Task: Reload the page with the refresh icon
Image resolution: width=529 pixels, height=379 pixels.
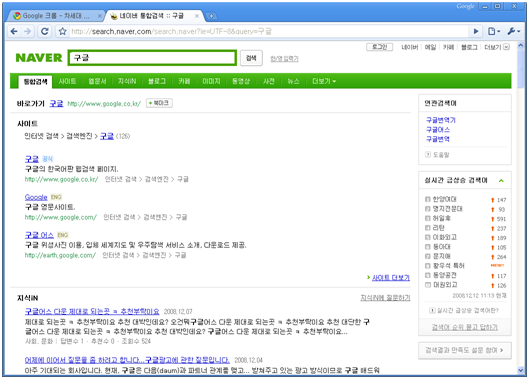Action: pyautogui.click(x=45, y=31)
